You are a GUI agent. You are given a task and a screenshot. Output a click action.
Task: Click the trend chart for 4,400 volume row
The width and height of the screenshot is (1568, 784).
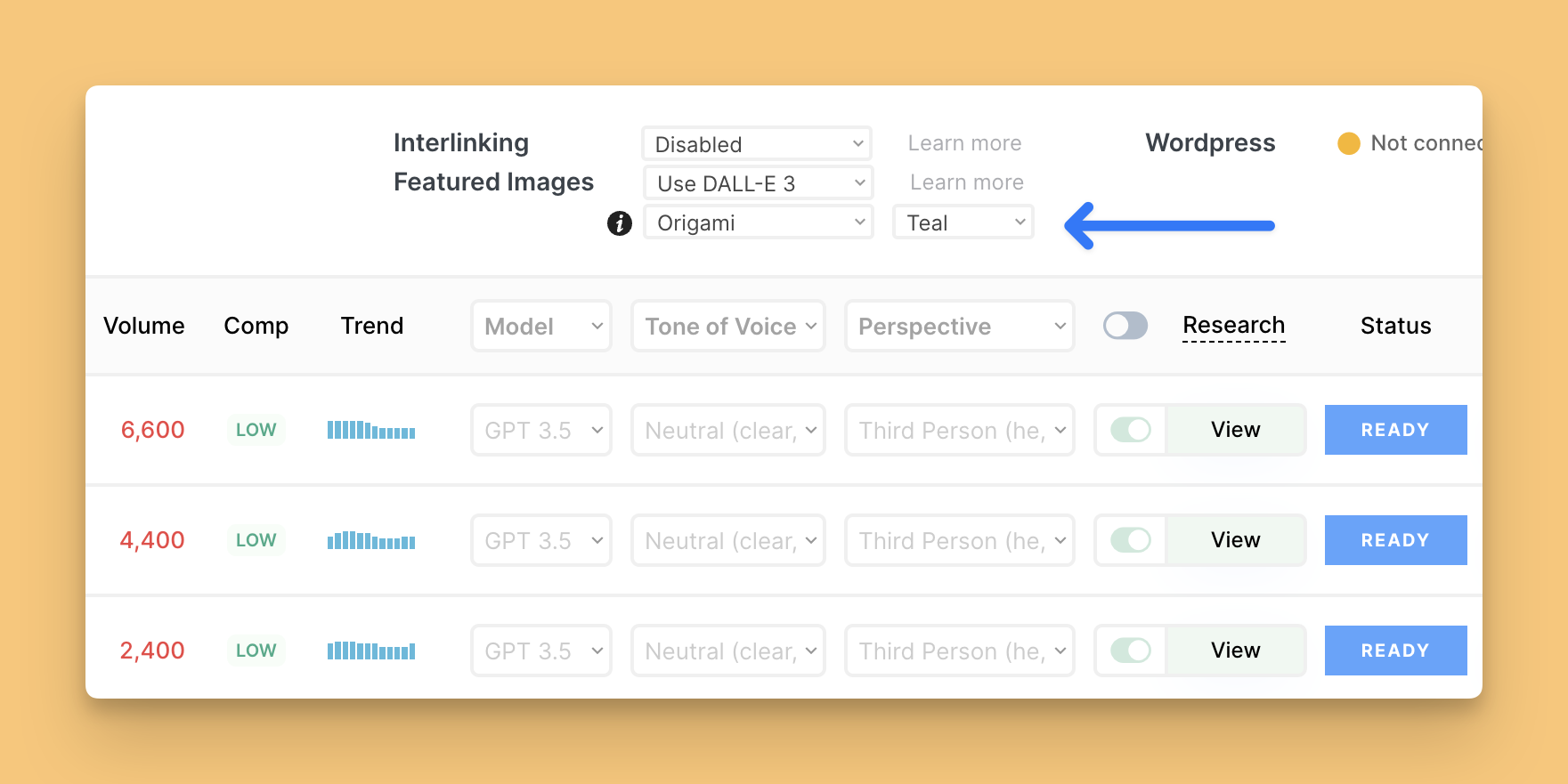371,540
